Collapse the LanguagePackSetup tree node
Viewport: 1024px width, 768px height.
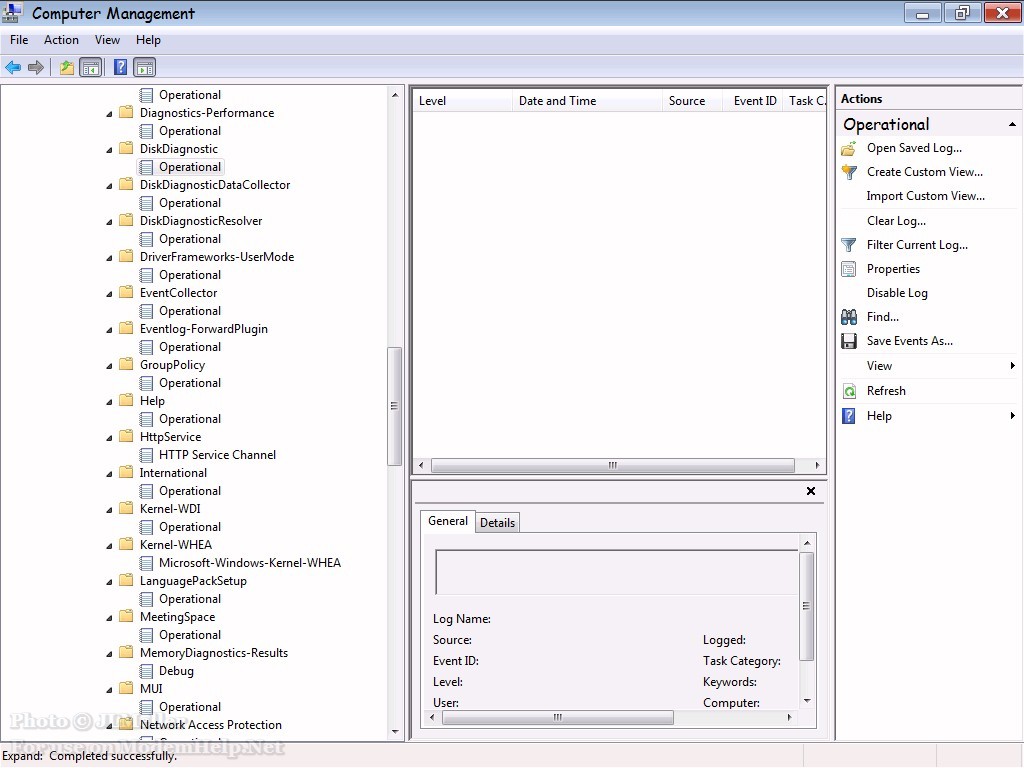coord(109,582)
